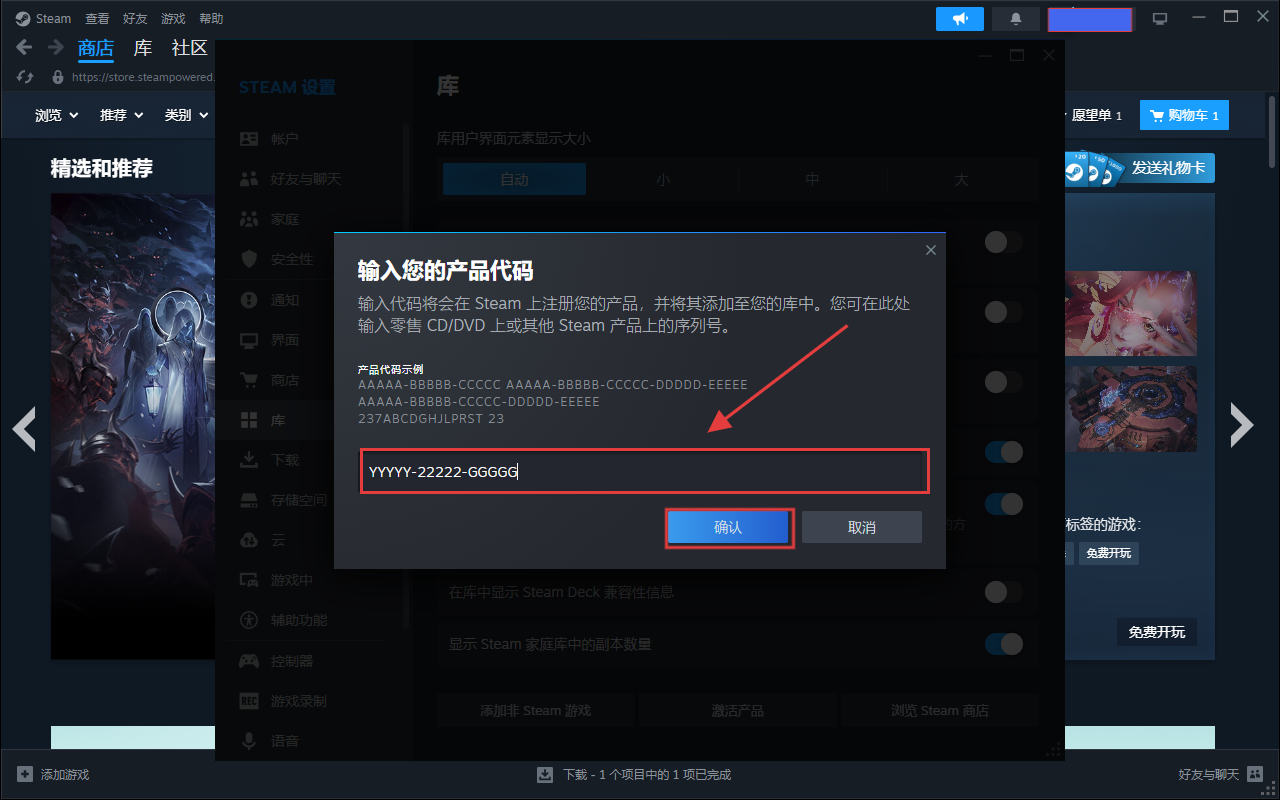This screenshot has height=800, width=1280.
Task: Open the 好友 menu
Action: (x=135, y=18)
